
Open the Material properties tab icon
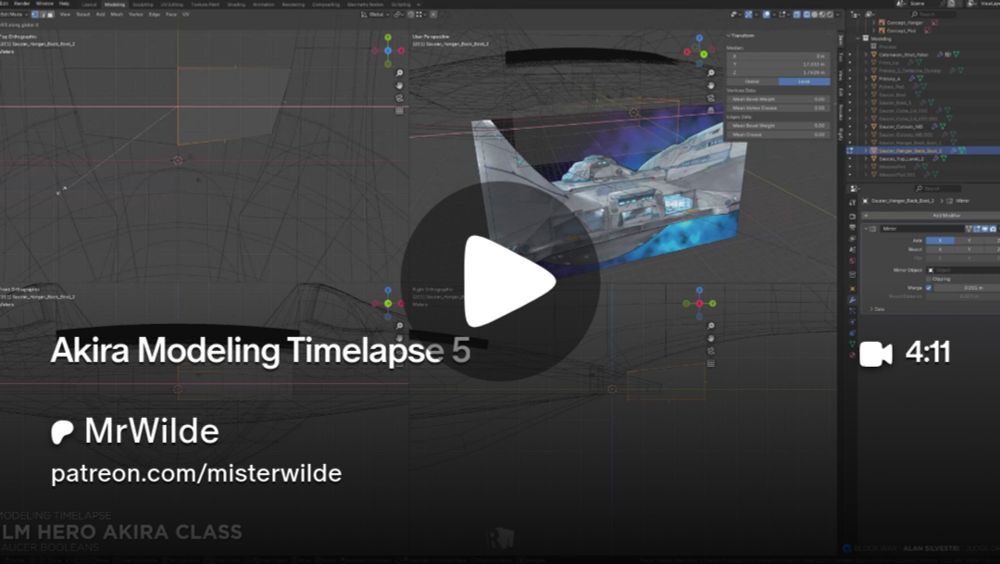pyautogui.click(x=853, y=355)
